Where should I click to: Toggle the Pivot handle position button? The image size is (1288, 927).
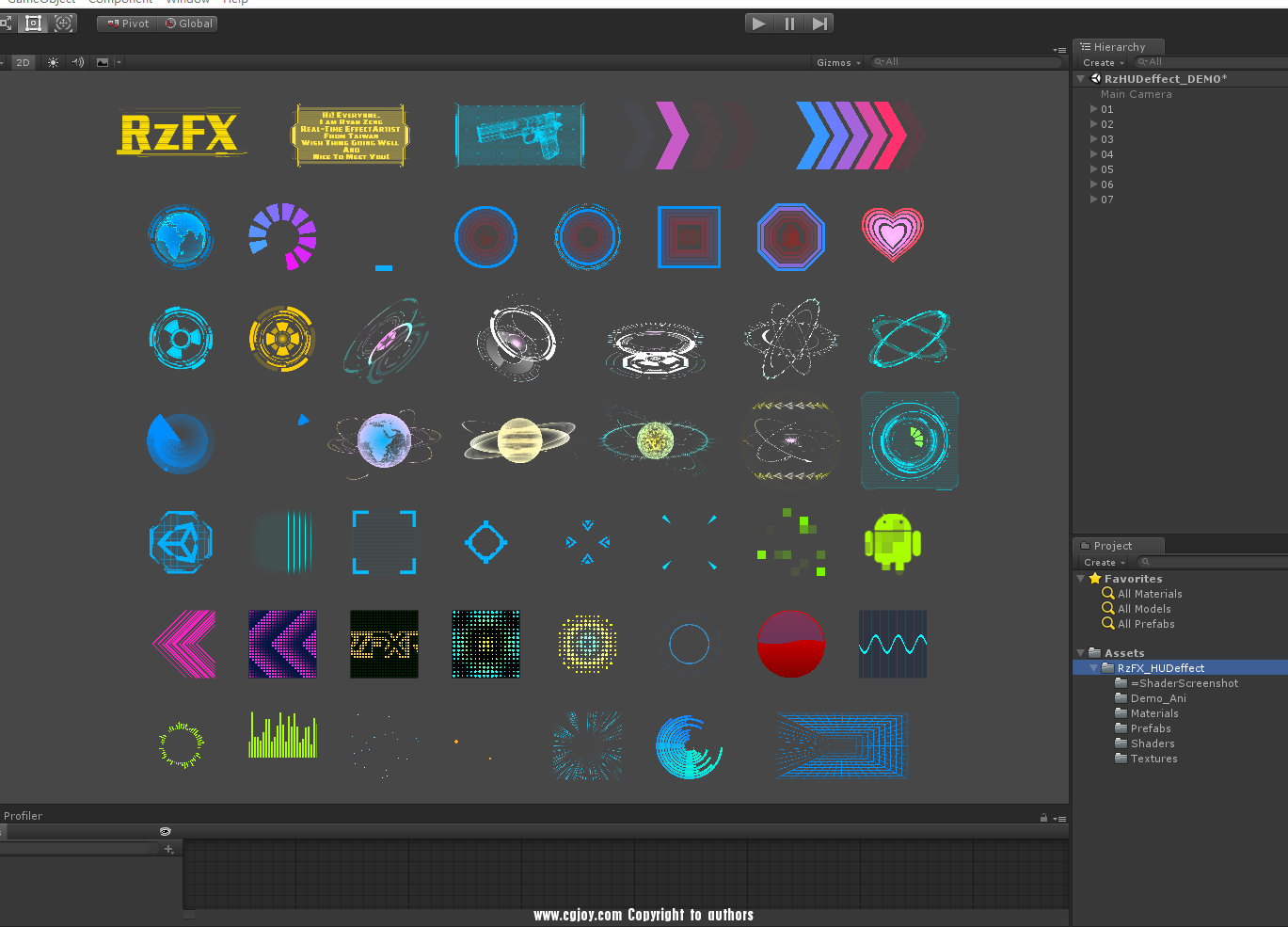[128, 24]
